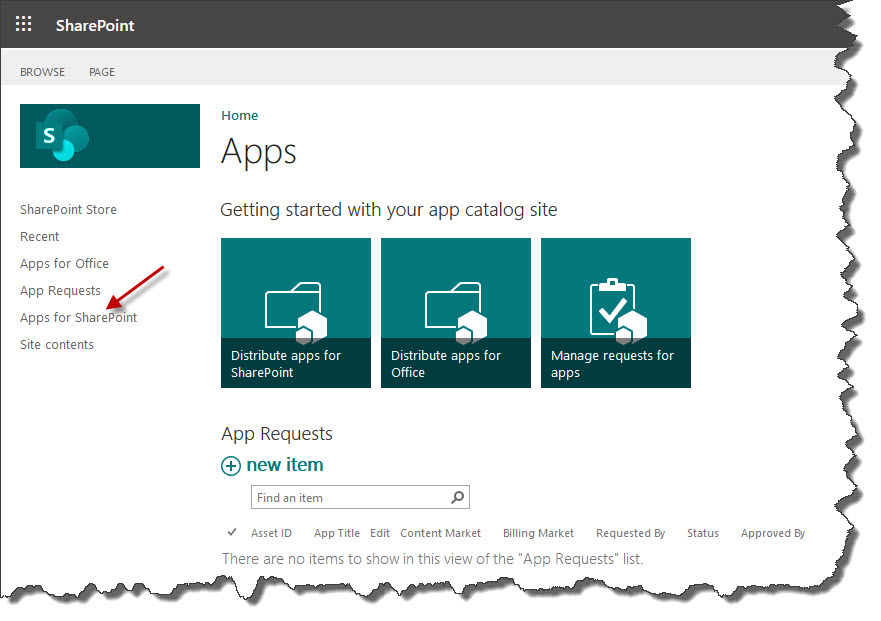Open App Requests in left navigation
The width and height of the screenshot is (881, 621).
click(x=61, y=291)
